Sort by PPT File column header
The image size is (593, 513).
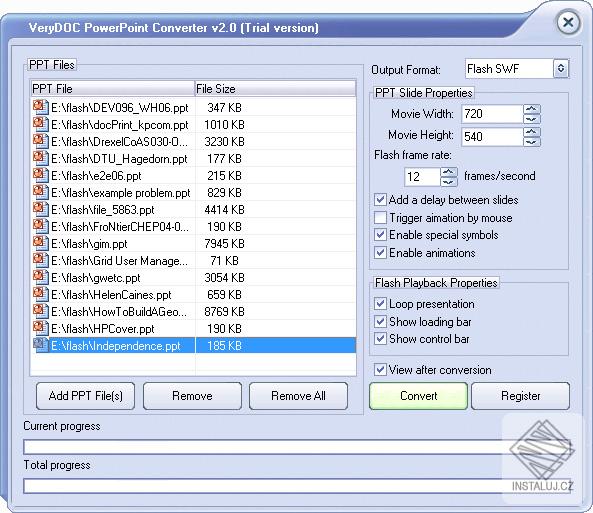click(x=112, y=89)
